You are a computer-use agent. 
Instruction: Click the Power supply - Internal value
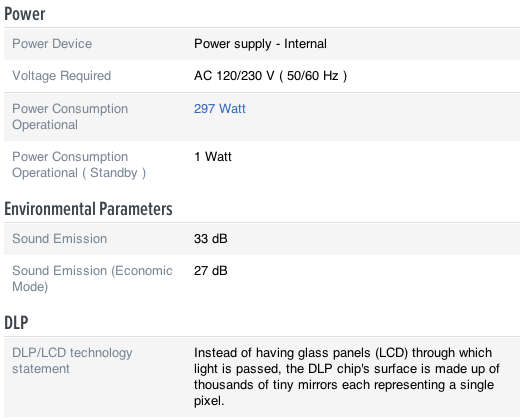260,44
